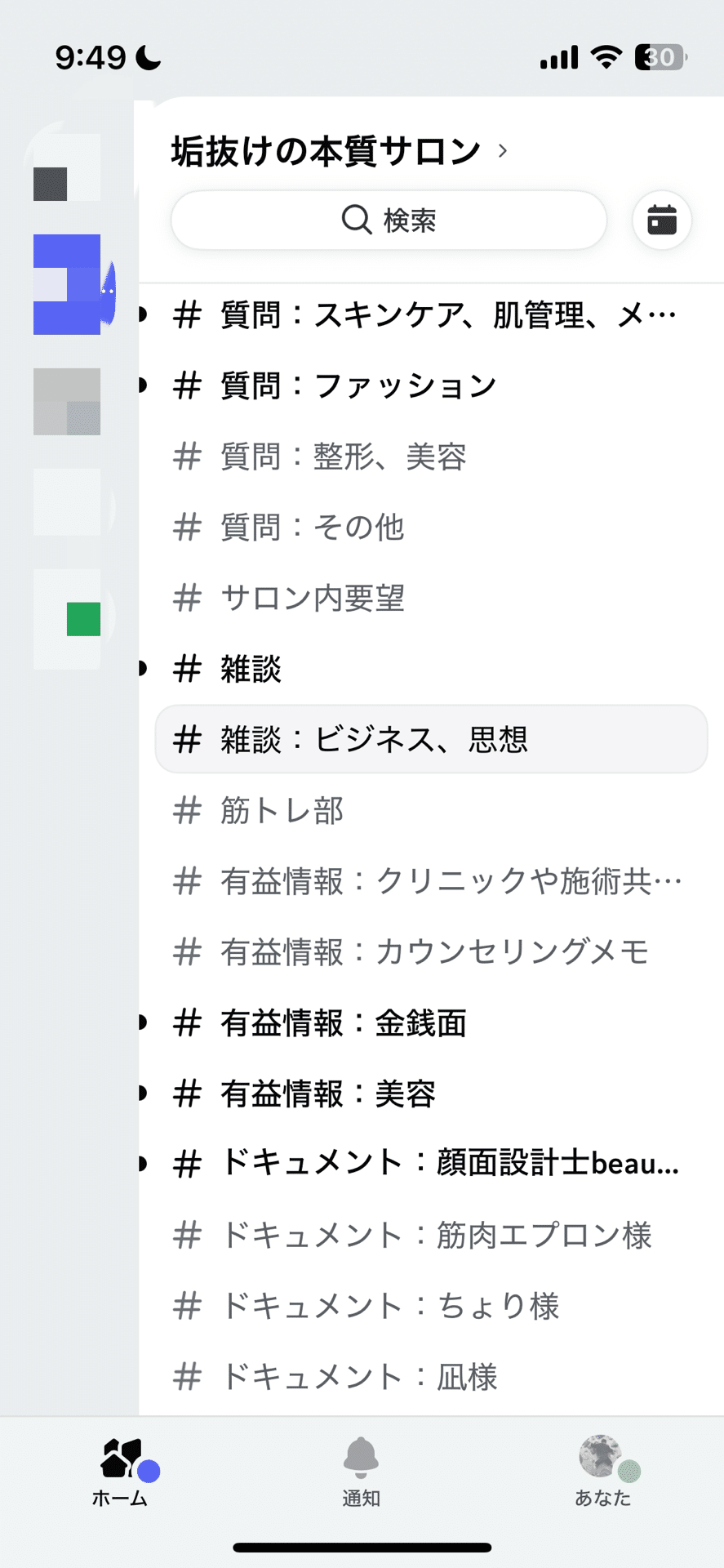This screenshot has height=1568, width=724.
Task: Open the unread 雑談 channel
Action: pos(251,669)
